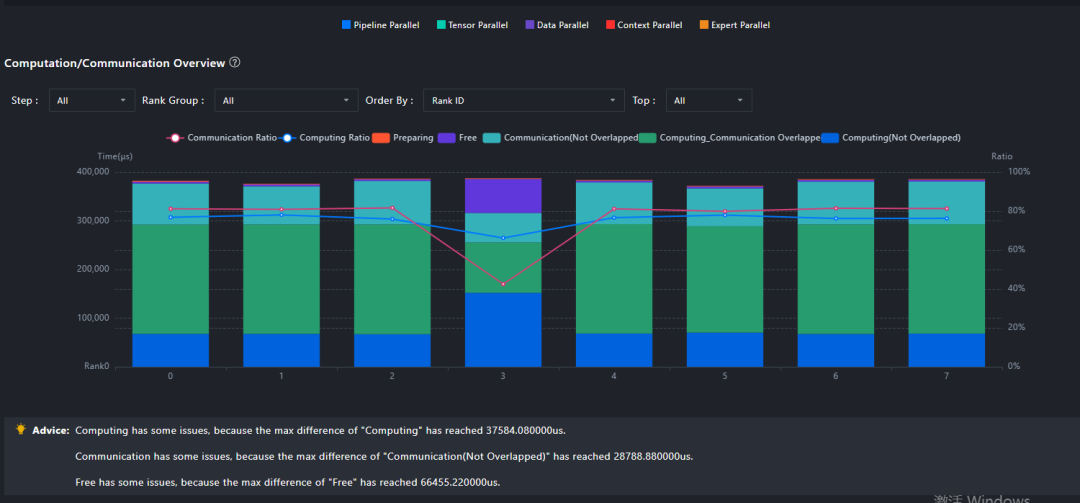
Task: Click the 400,000 time axis label
Action: pos(94,171)
